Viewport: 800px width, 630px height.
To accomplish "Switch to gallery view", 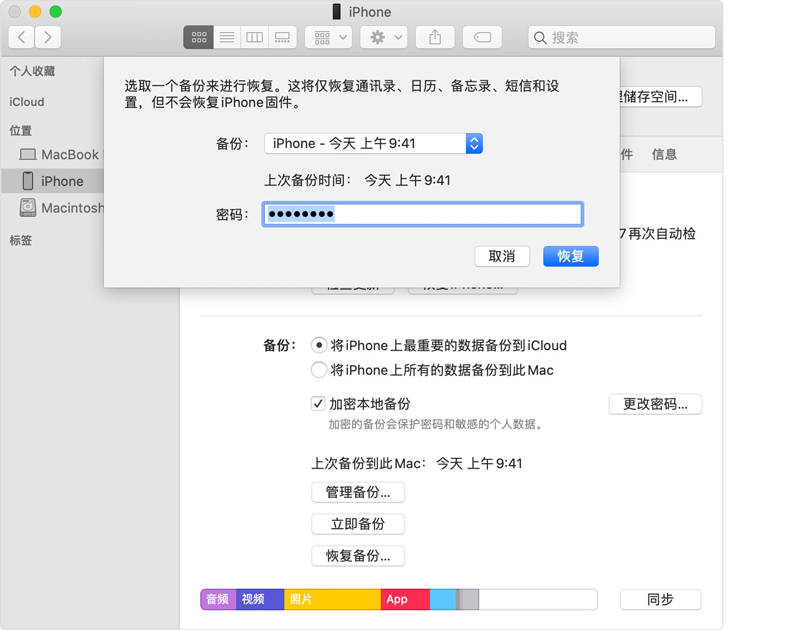I will pos(282,37).
